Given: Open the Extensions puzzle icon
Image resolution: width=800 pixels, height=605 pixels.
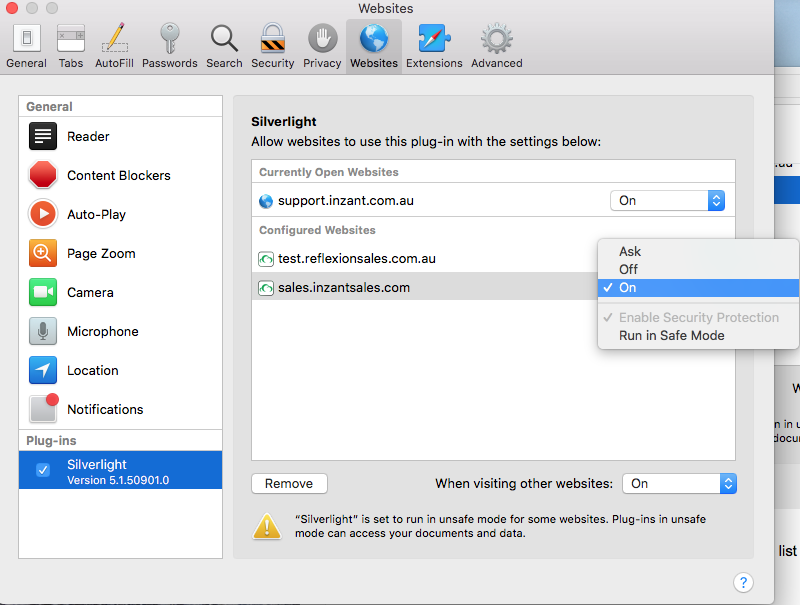Looking at the screenshot, I should pyautogui.click(x=434, y=39).
